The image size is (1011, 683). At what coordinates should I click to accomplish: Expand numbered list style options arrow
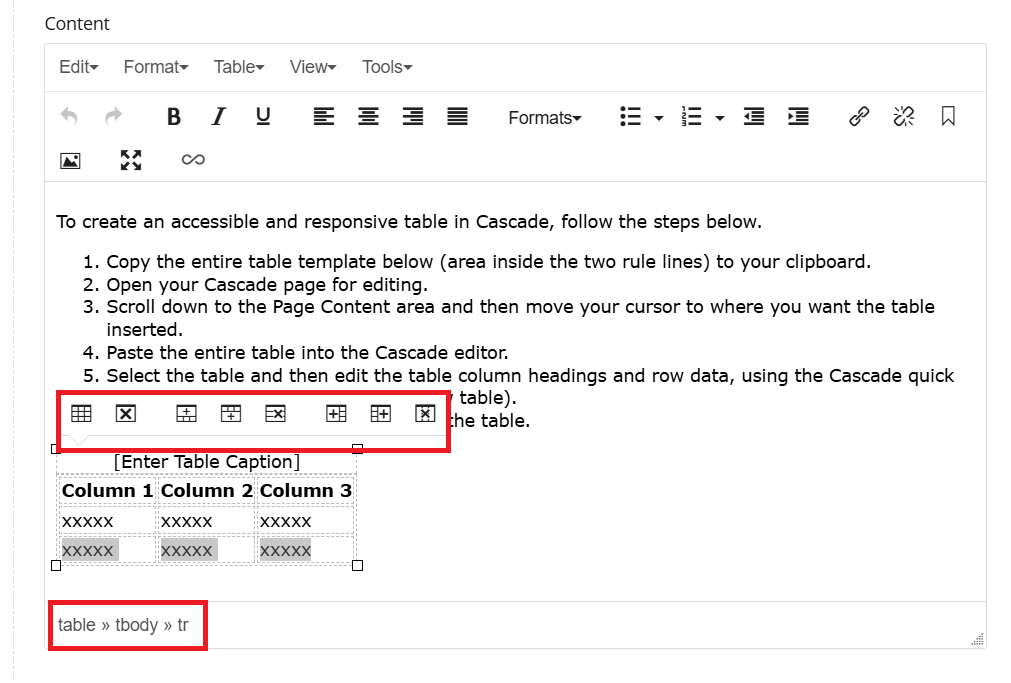tap(719, 118)
